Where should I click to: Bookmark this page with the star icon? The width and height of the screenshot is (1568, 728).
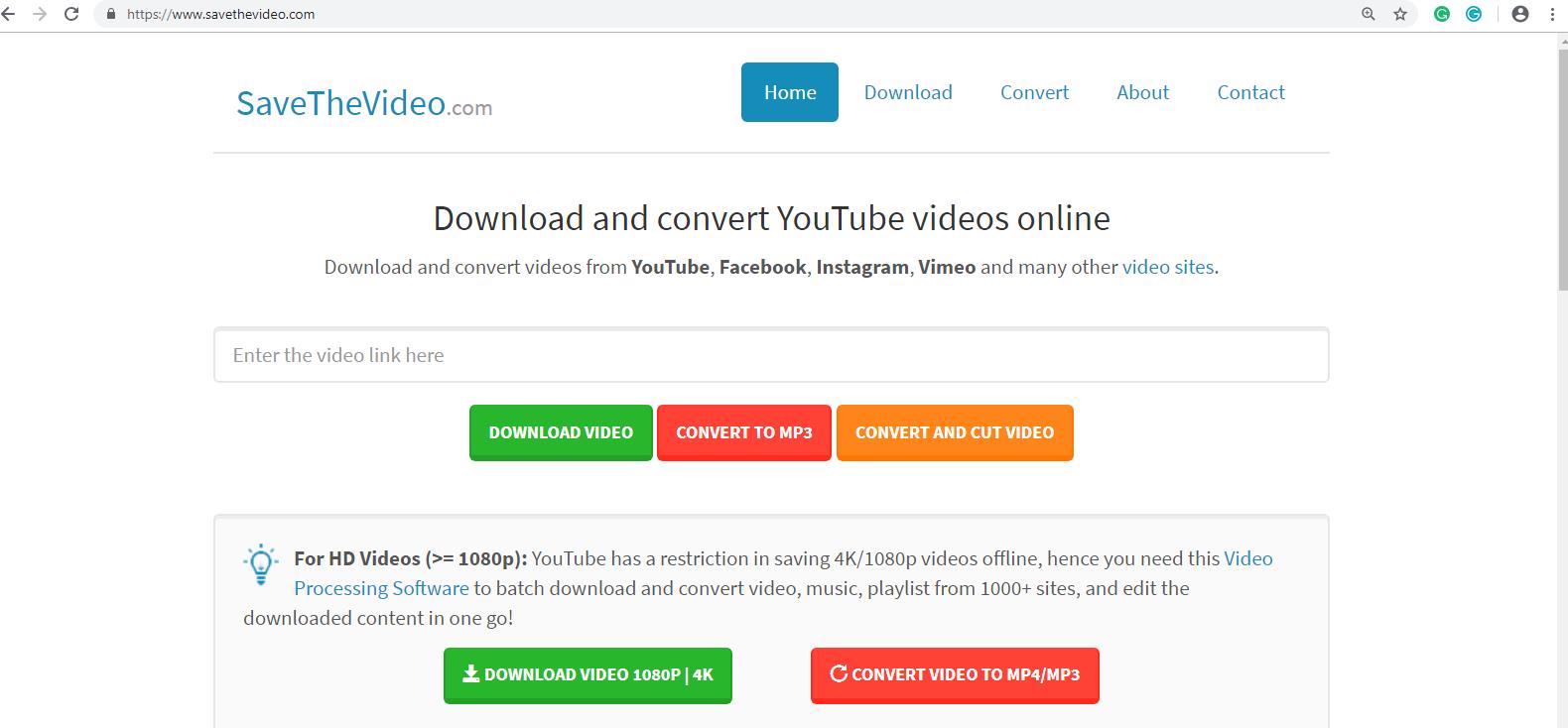point(1400,14)
